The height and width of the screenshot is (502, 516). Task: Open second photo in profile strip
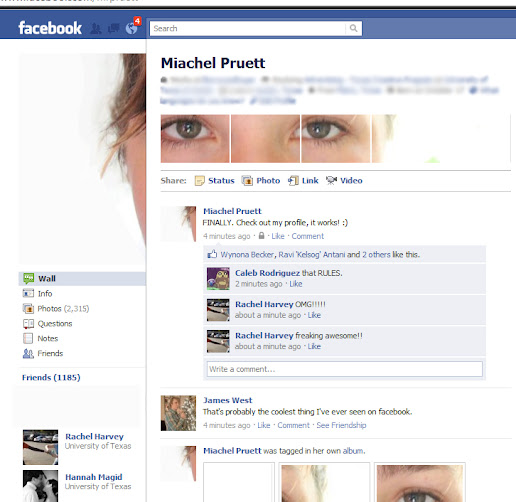(x=265, y=139)
